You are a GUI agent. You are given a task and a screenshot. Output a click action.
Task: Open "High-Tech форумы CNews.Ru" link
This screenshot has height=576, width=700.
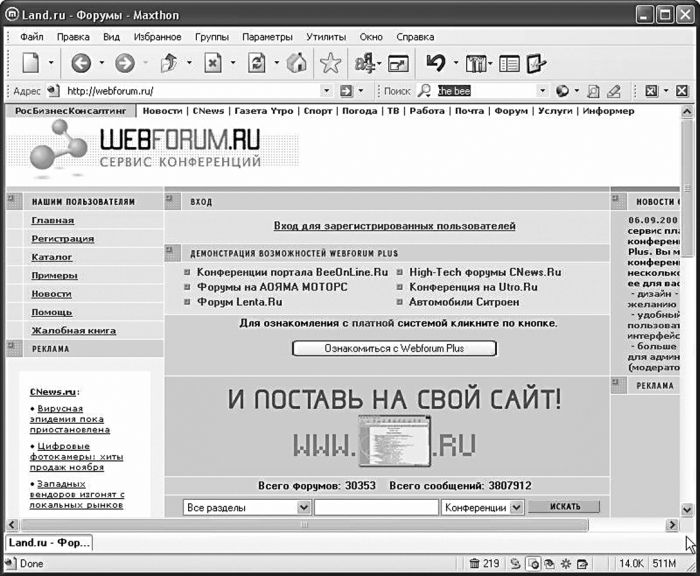tap(485, 272)
